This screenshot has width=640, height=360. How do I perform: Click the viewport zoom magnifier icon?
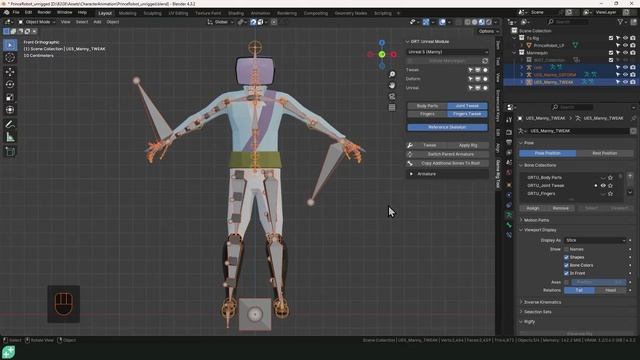(392, 74)
